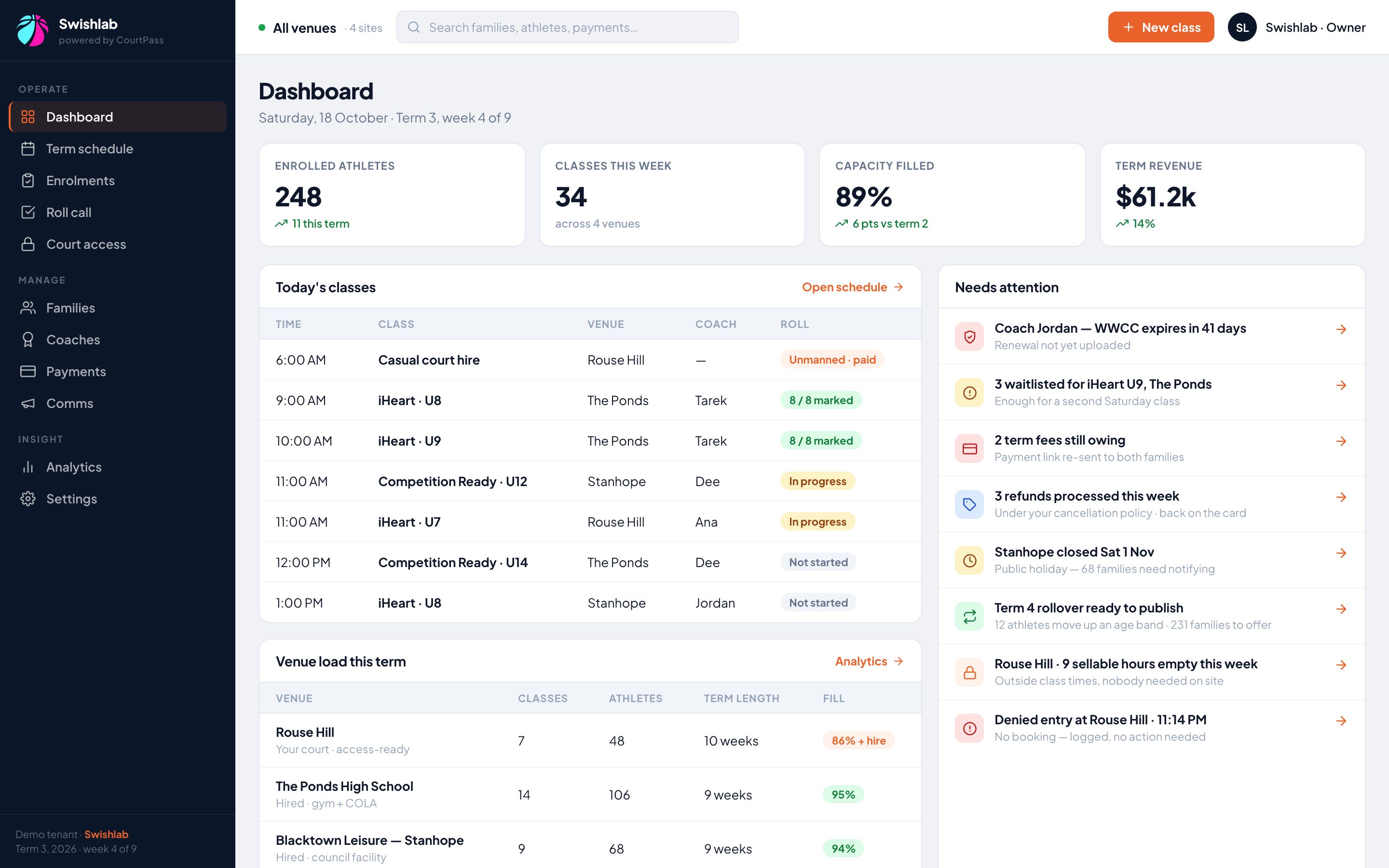Click the Swishlab basketball logo
This screenshot has width=1389, height=868.
(32, 30)
